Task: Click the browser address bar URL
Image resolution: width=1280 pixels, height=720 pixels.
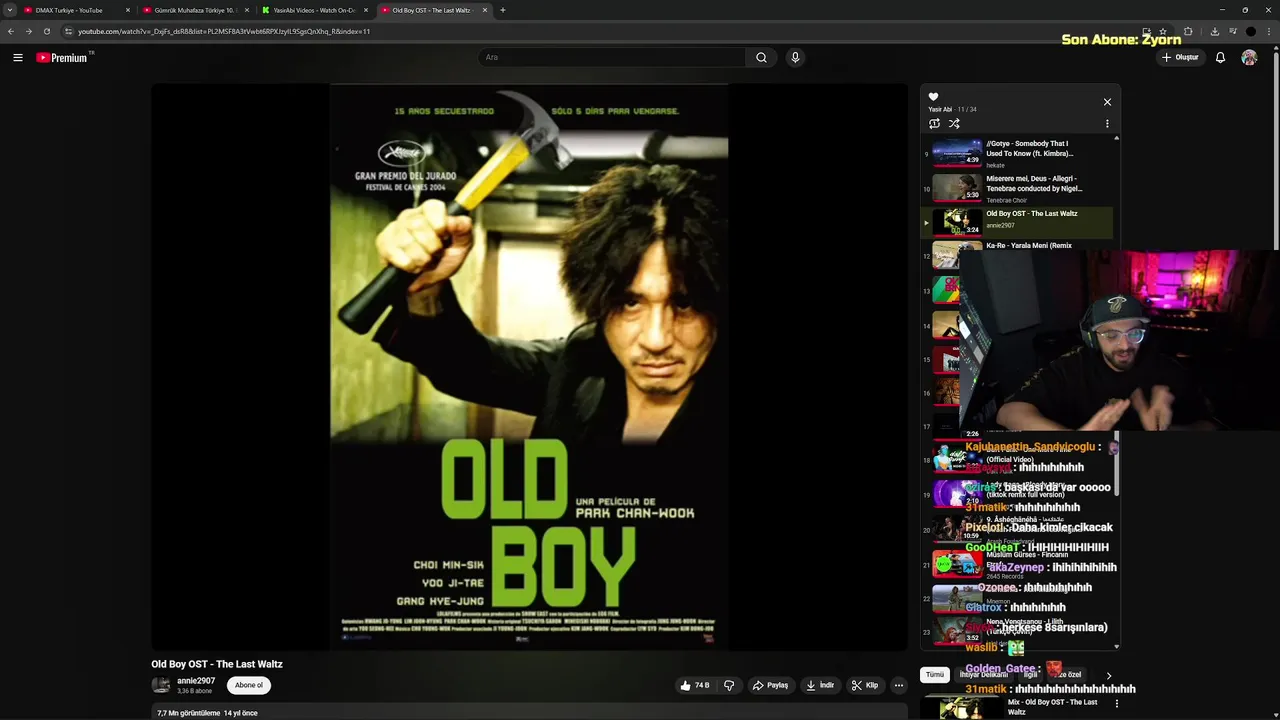Action: (x=224, y=31)
